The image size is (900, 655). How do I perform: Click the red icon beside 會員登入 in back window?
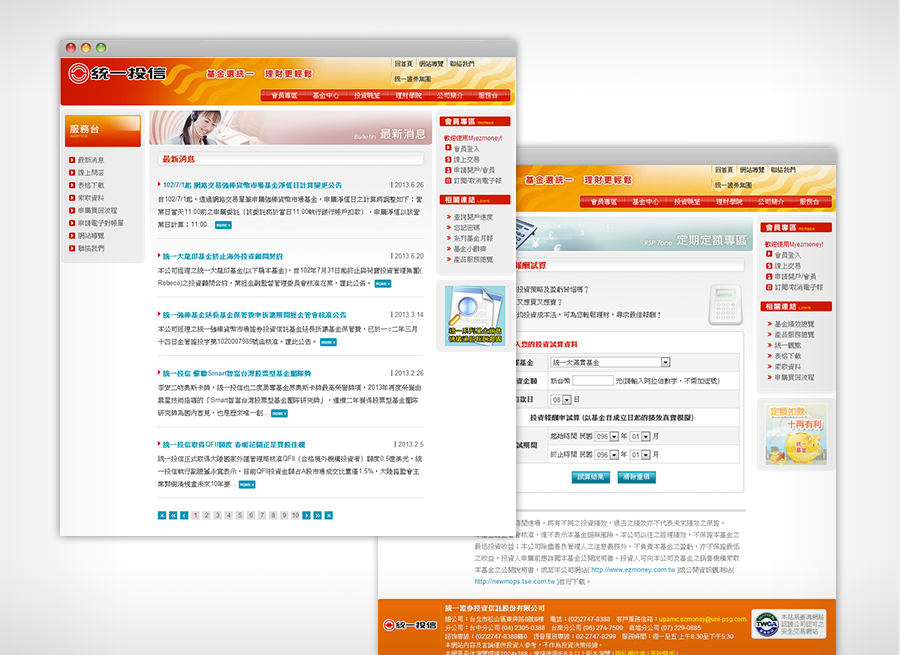769,254
